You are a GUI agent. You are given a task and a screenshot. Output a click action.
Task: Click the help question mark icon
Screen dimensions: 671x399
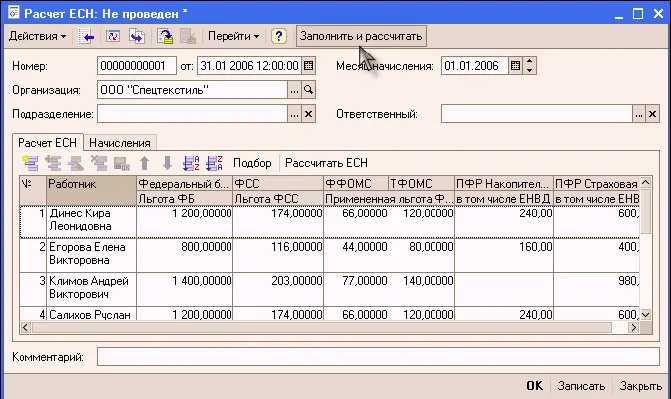click(x=279, y=36)
